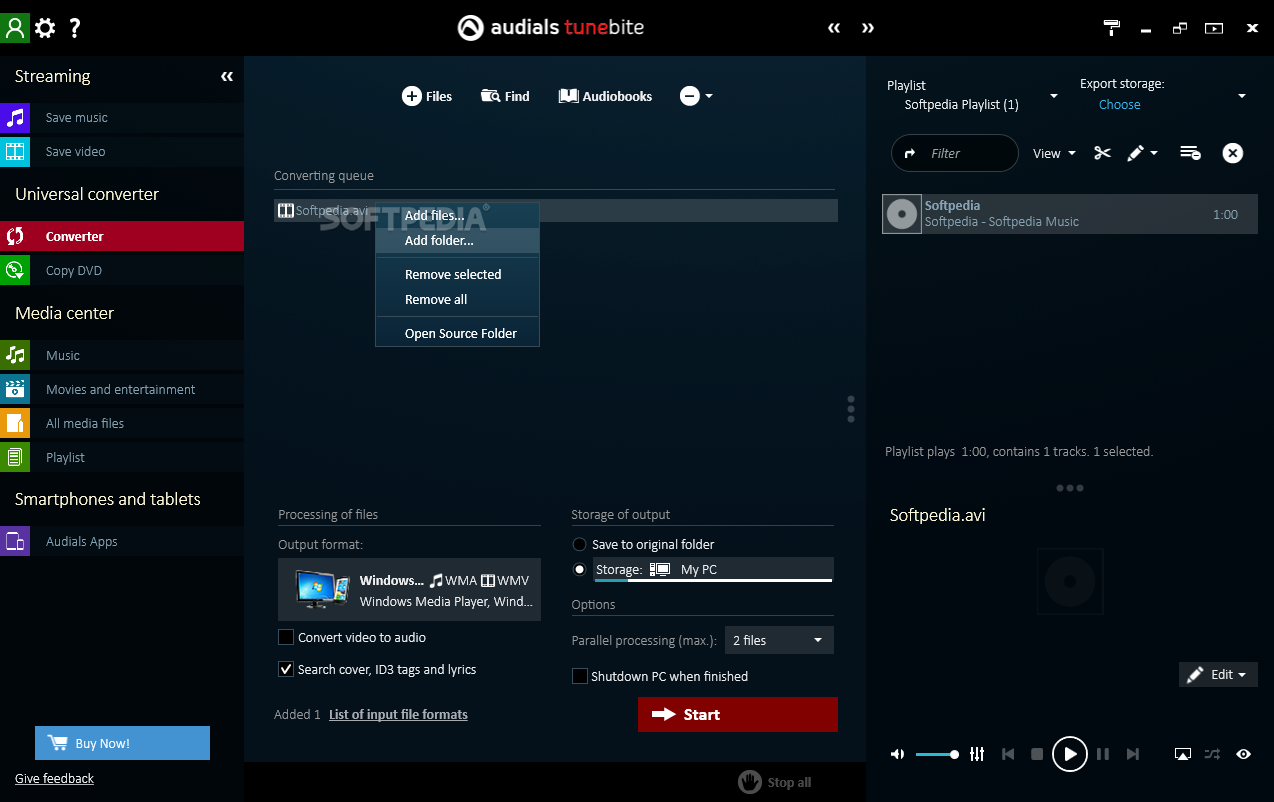Add Files to the converting queue
This screenshot has width=1274, height=802.
coord(427,96)
